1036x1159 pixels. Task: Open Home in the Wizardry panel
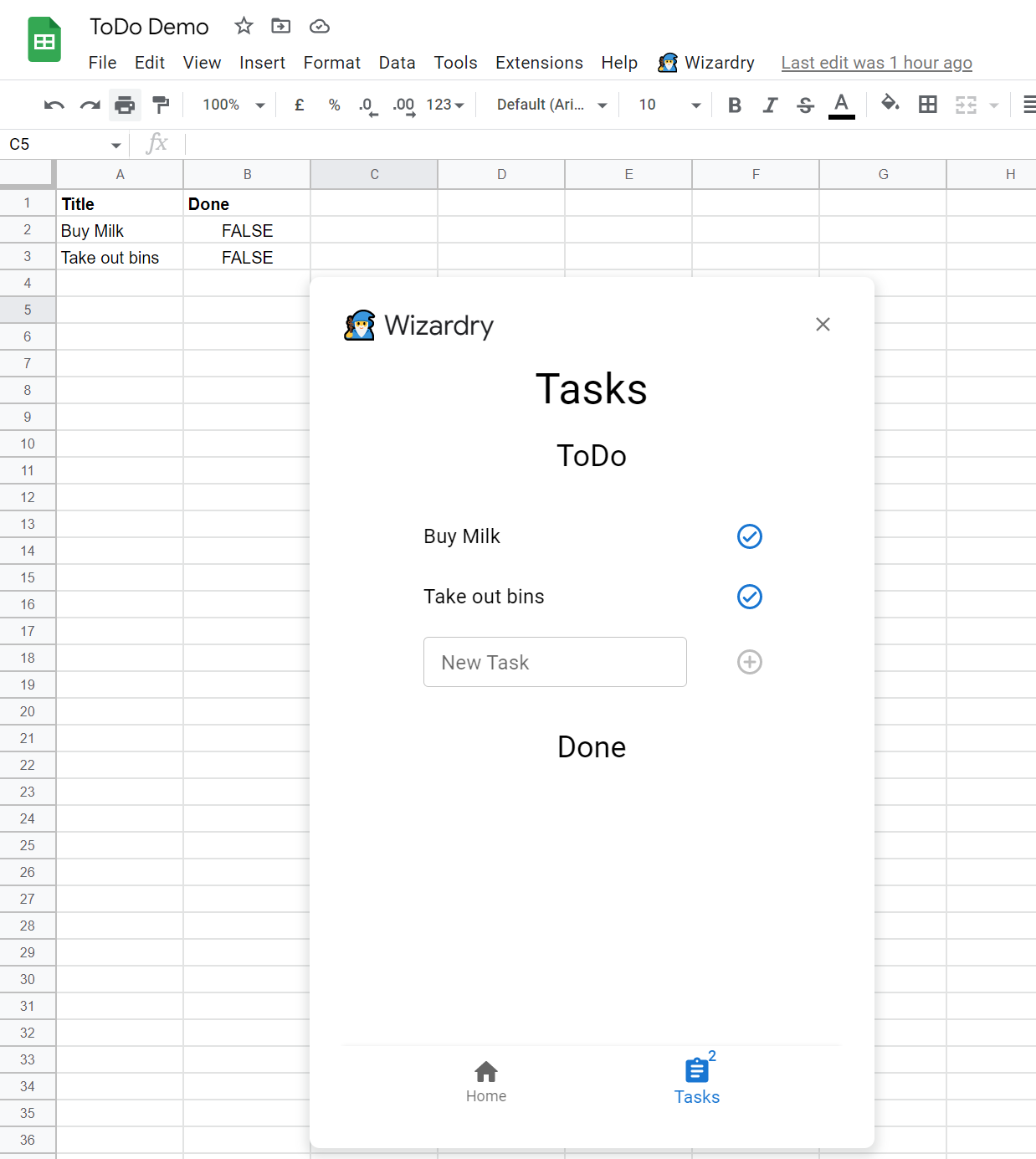click(486, 1080)
